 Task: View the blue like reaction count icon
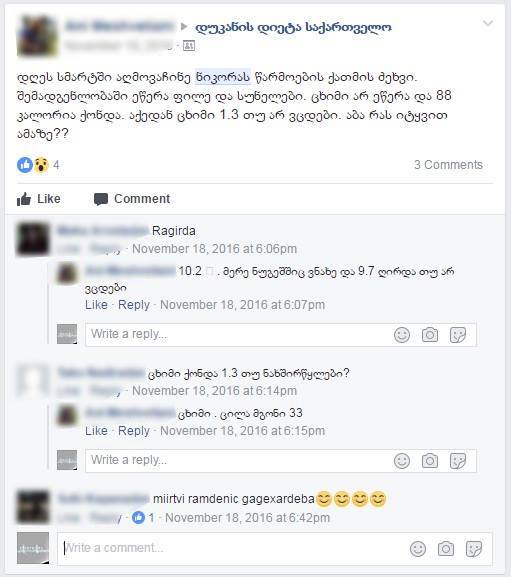[25, 165]
